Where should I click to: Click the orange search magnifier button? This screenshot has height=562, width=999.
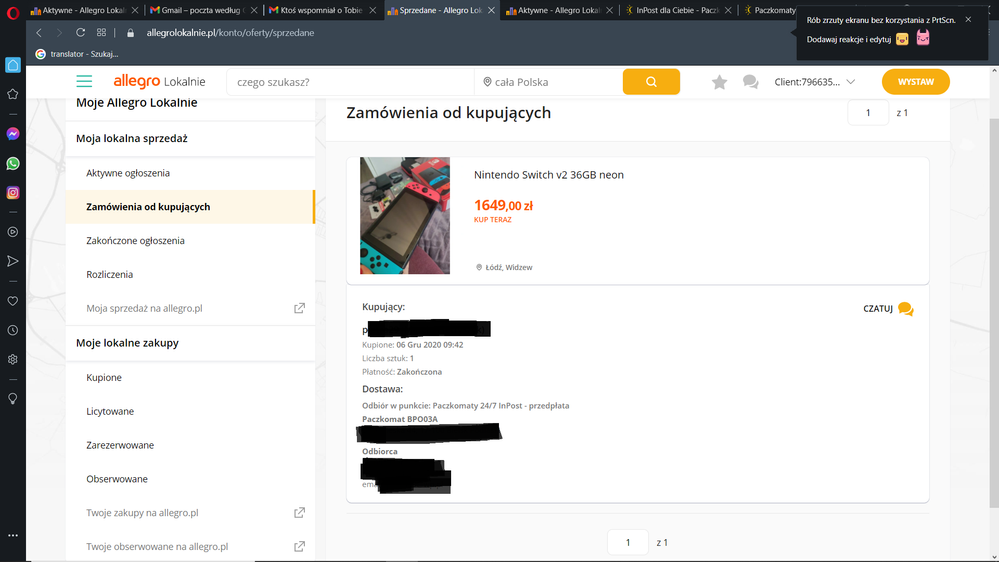[651, 82]
